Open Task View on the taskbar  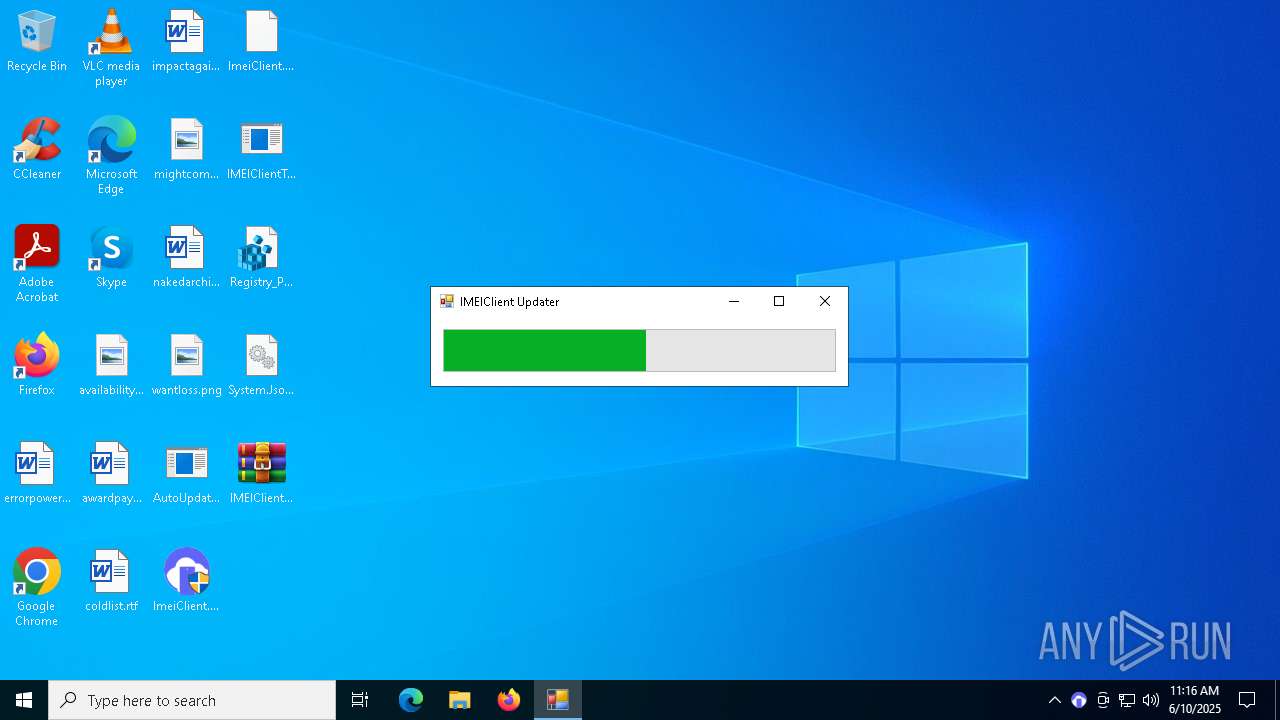(x=360, y=700)
